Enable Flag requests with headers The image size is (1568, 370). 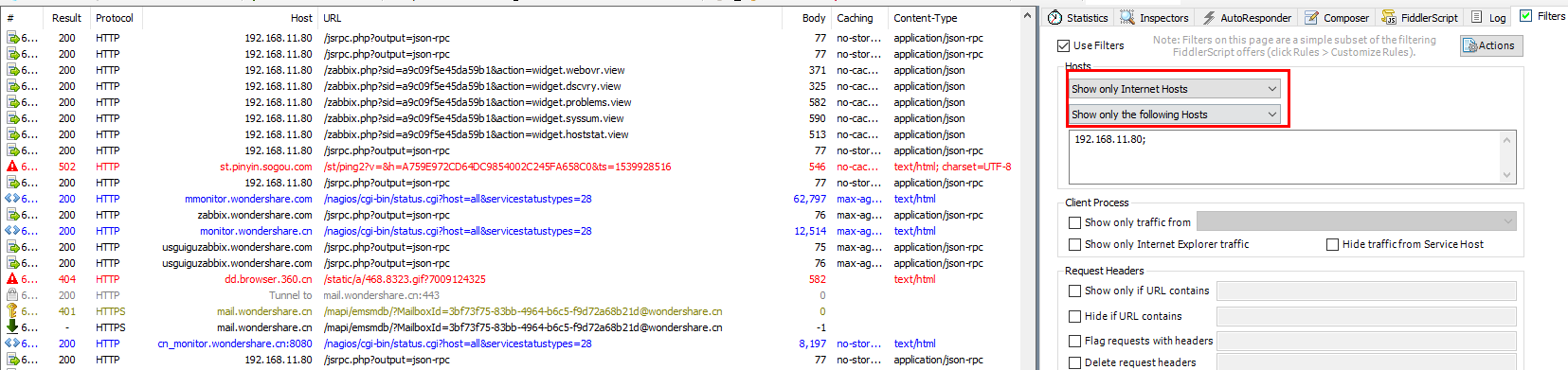point(1074,341)
